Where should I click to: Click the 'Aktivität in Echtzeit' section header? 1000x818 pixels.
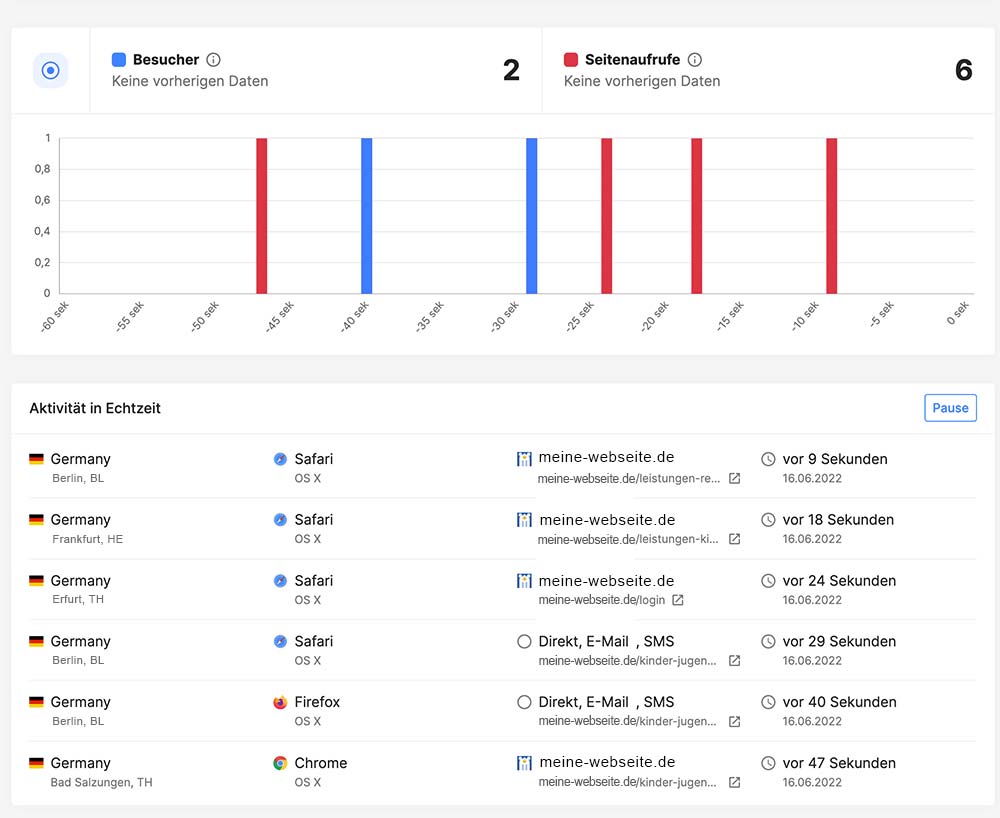tap(96, 408)
